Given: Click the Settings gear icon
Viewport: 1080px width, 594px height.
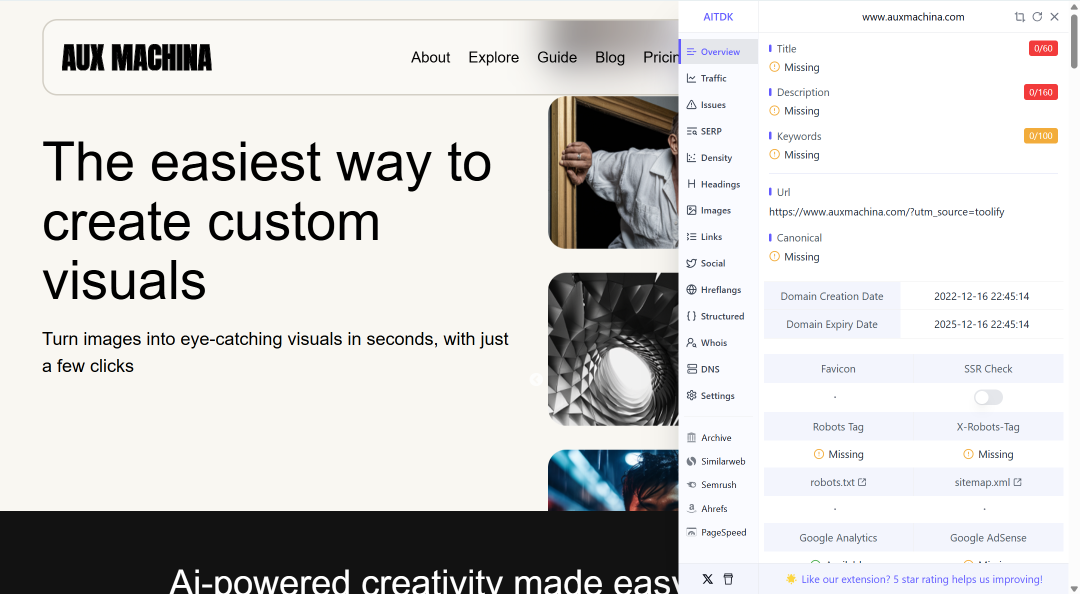Looking at the screenshot, I should click(x=692, y=396).
